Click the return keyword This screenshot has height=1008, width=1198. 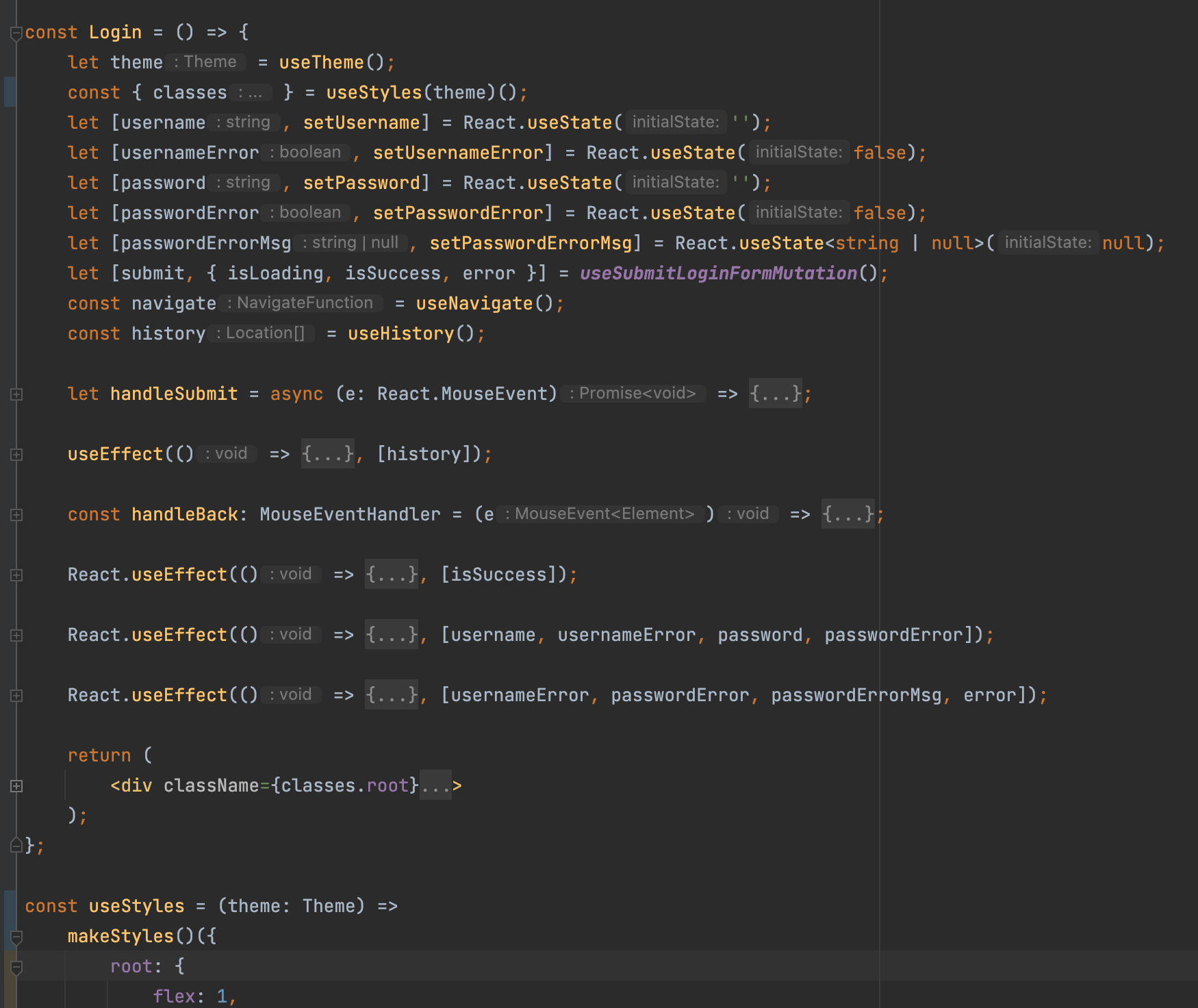99,755
